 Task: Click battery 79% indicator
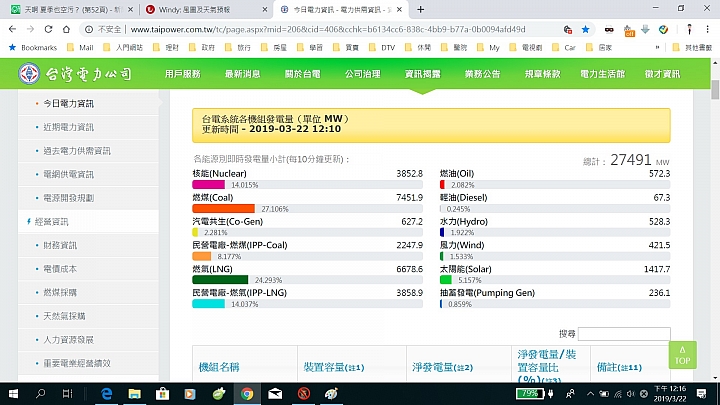click(529, 394)
